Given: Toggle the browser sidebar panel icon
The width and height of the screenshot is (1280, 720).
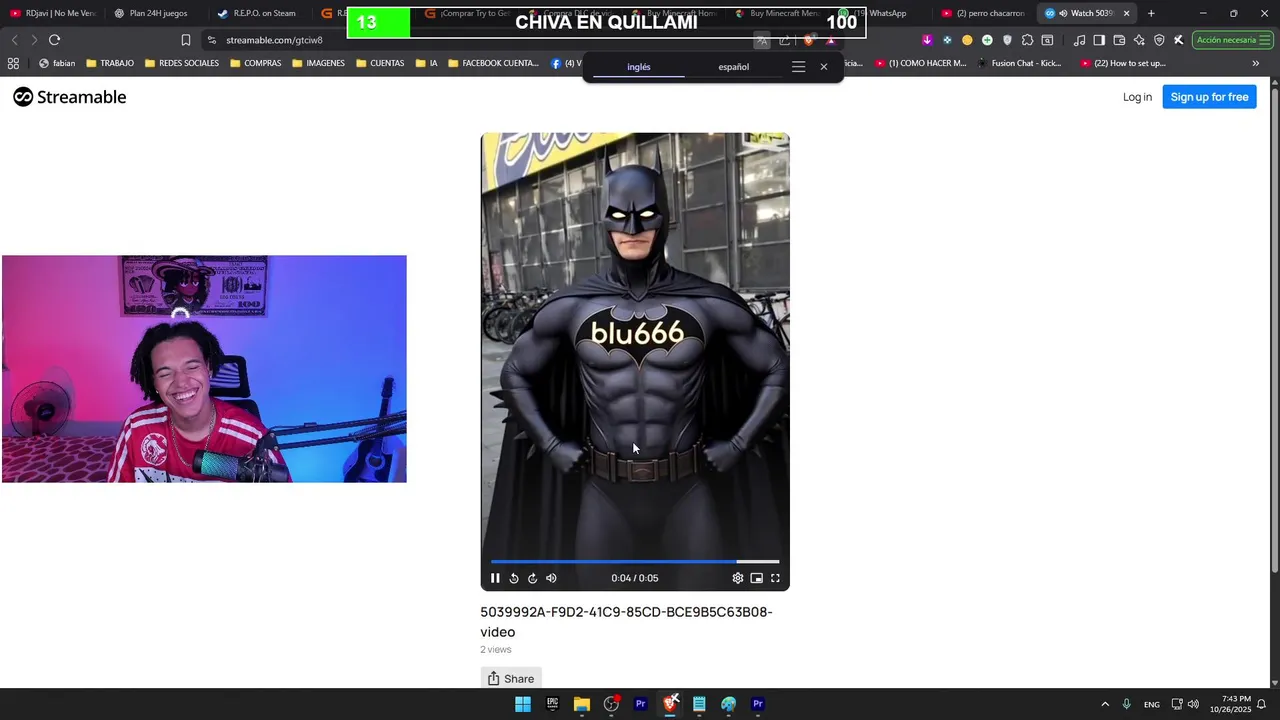Looking at the screenshot, I should click(1099, 40).
